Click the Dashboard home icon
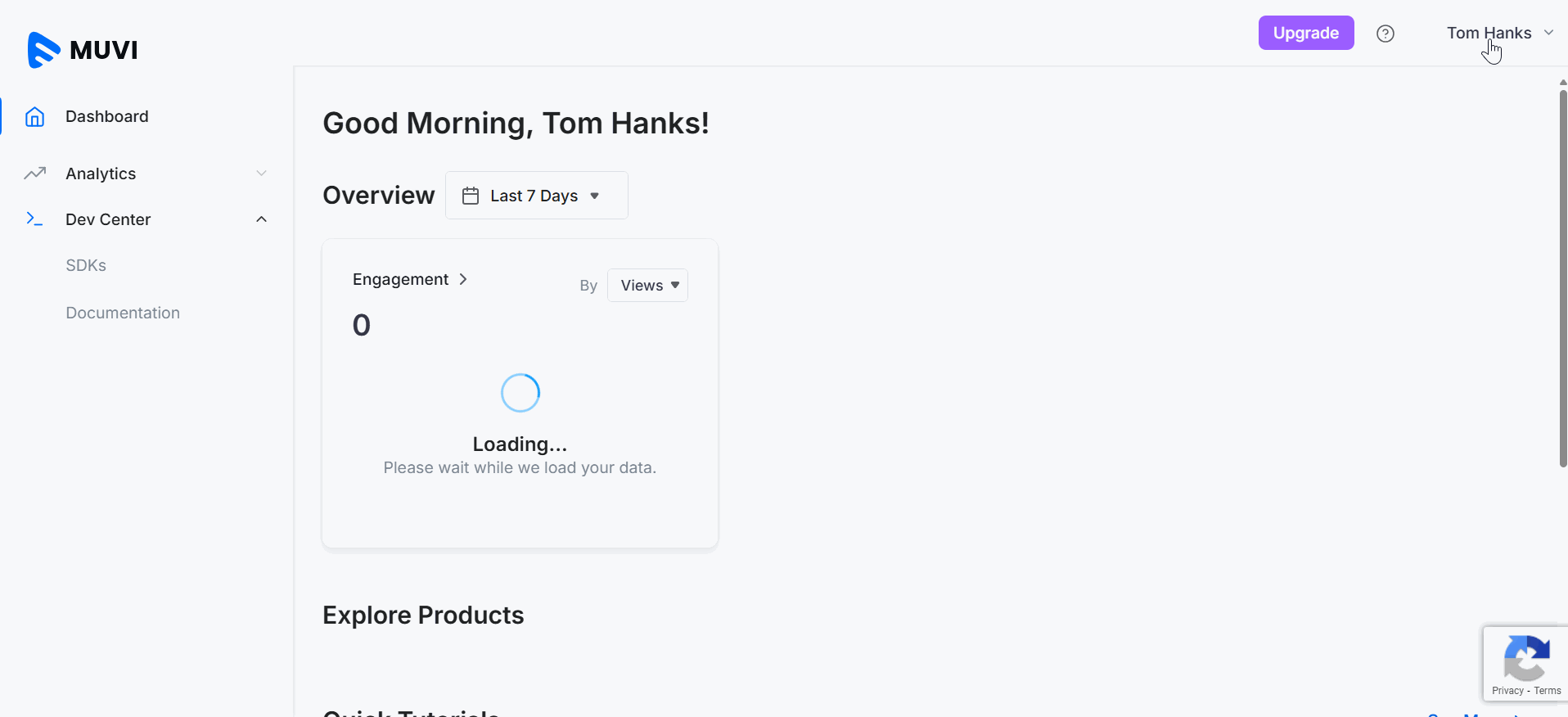The height and width of the screenshot is (717, 1568). click(34, 117)
